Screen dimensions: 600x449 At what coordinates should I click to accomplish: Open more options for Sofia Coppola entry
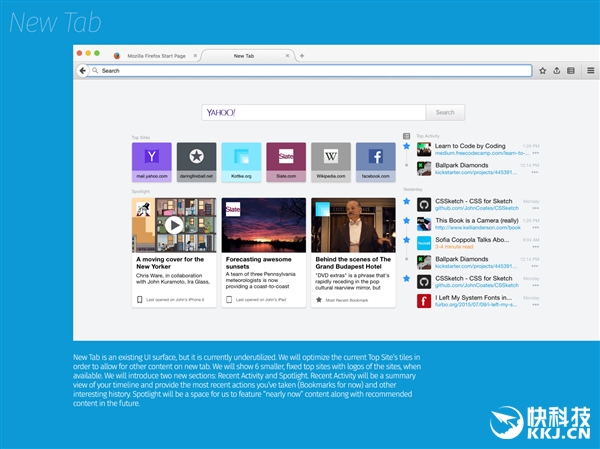point(535,247)
